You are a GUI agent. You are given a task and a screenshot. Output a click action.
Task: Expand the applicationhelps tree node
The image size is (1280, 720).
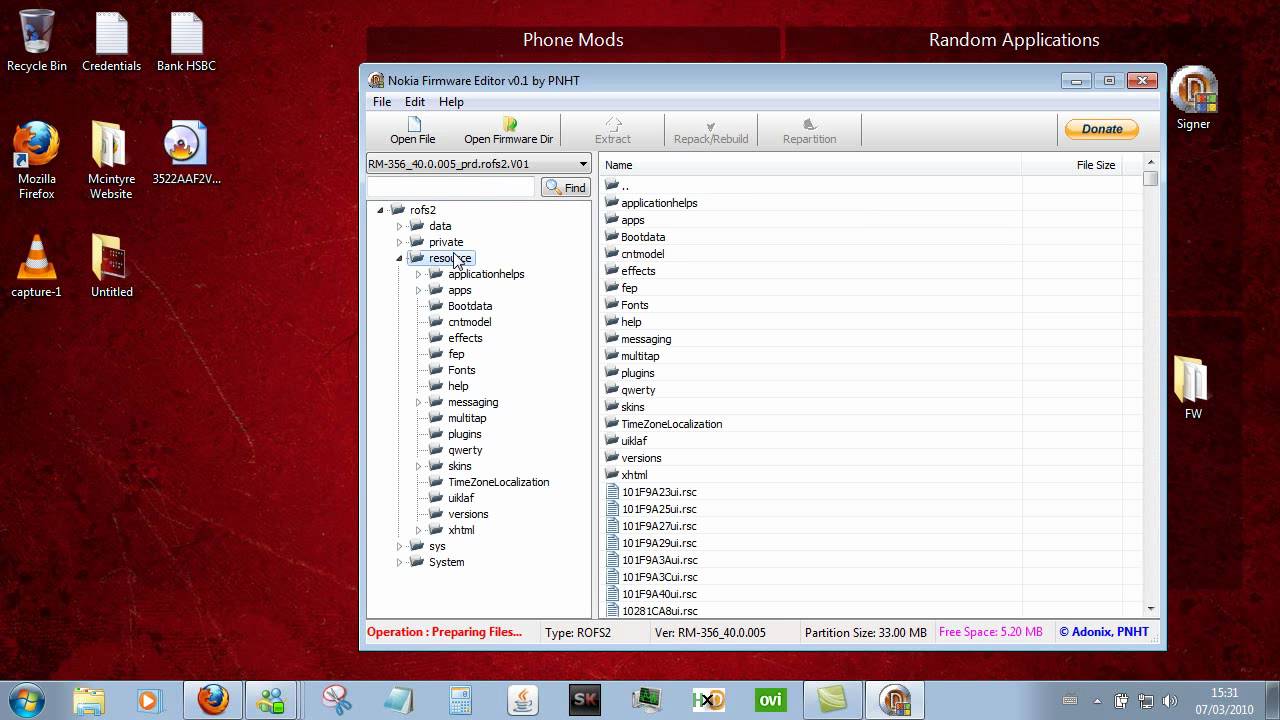pyautogui.click(x=418, y=274)
